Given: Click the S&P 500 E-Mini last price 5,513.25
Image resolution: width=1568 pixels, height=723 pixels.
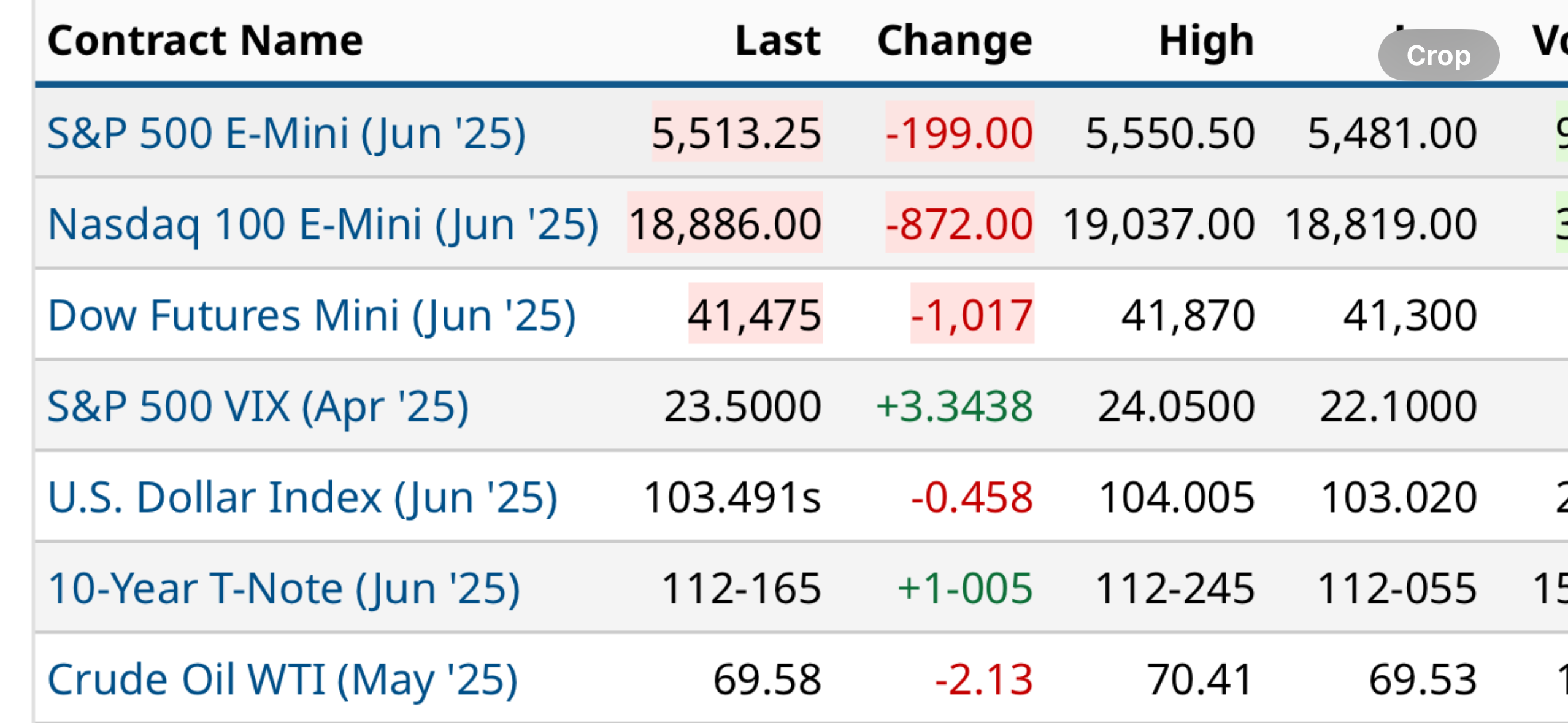Looking at the screenshot, I should pyautogui.click(x=736, y=133).
